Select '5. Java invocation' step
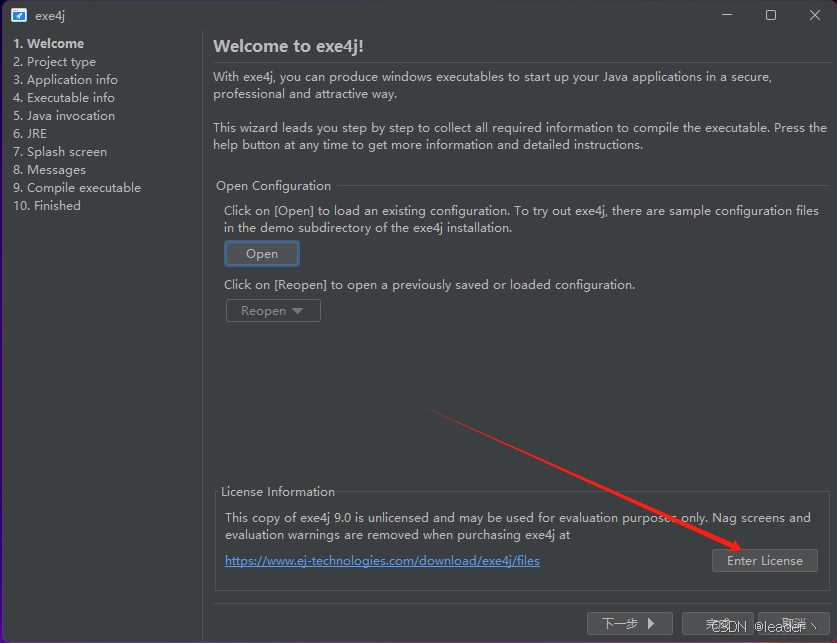Image resolution: width=837 pixels, height=643 pixels. click(64, 116)
